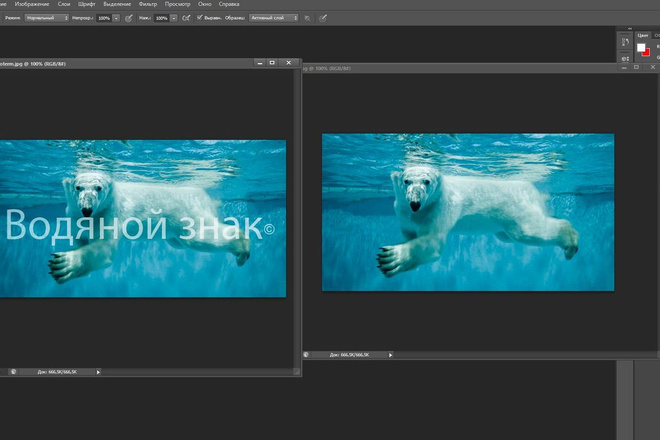660x440 pixels.
Task: Click ignore adjustment layers icon after Образец
Action: pos(308,18)
